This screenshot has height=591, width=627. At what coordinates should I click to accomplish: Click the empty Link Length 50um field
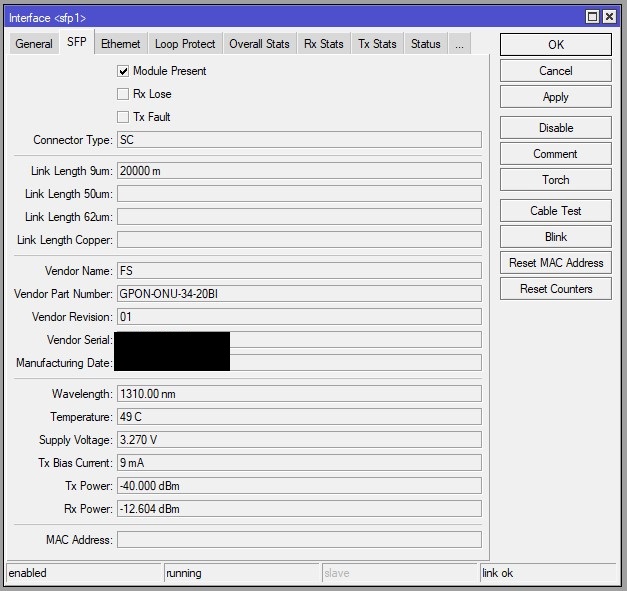[299, 194]
